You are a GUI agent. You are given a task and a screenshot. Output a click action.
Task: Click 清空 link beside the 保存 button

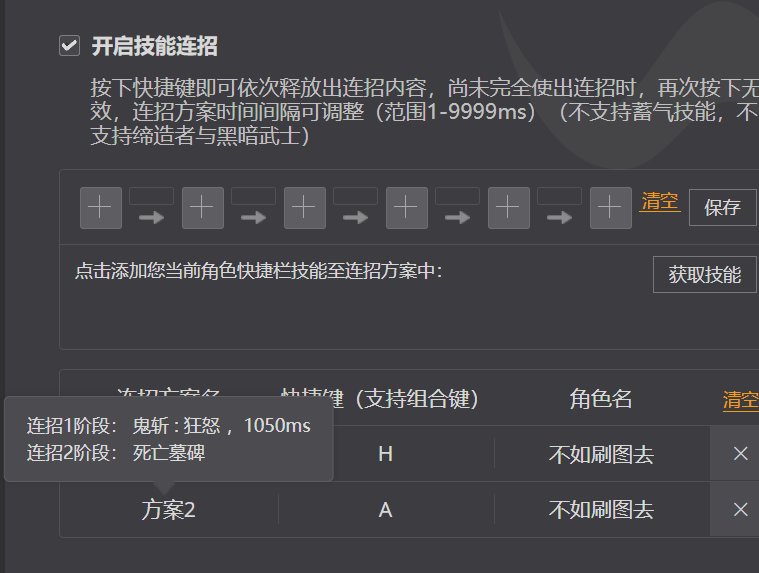click(x=660, y=201)
